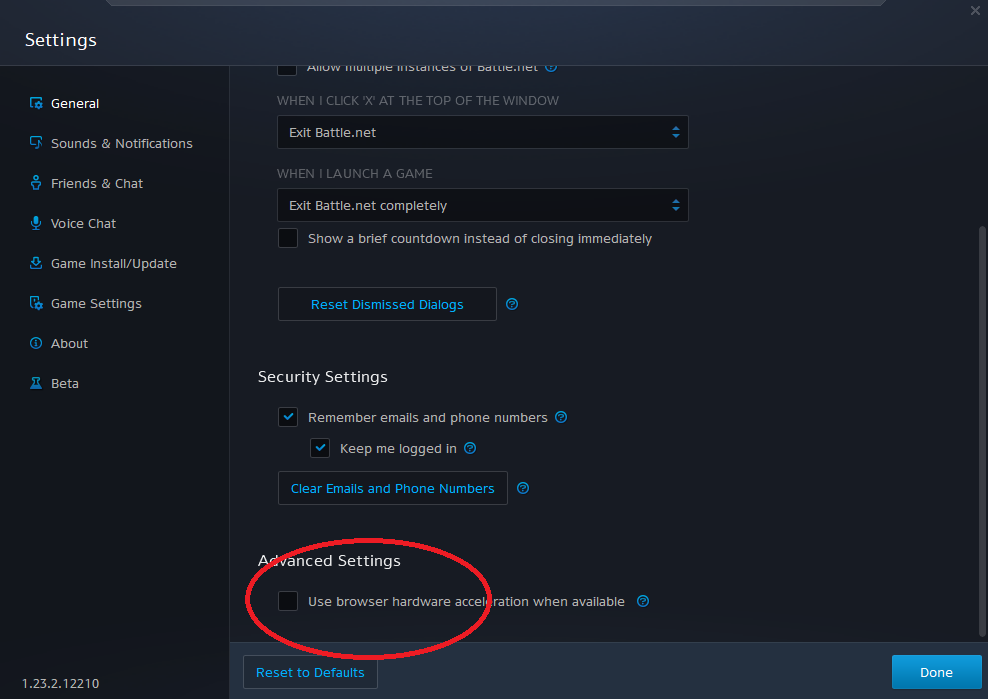
Task: Toggle browser hardware acceleration checkbox
Action: (x=288, y=601)
